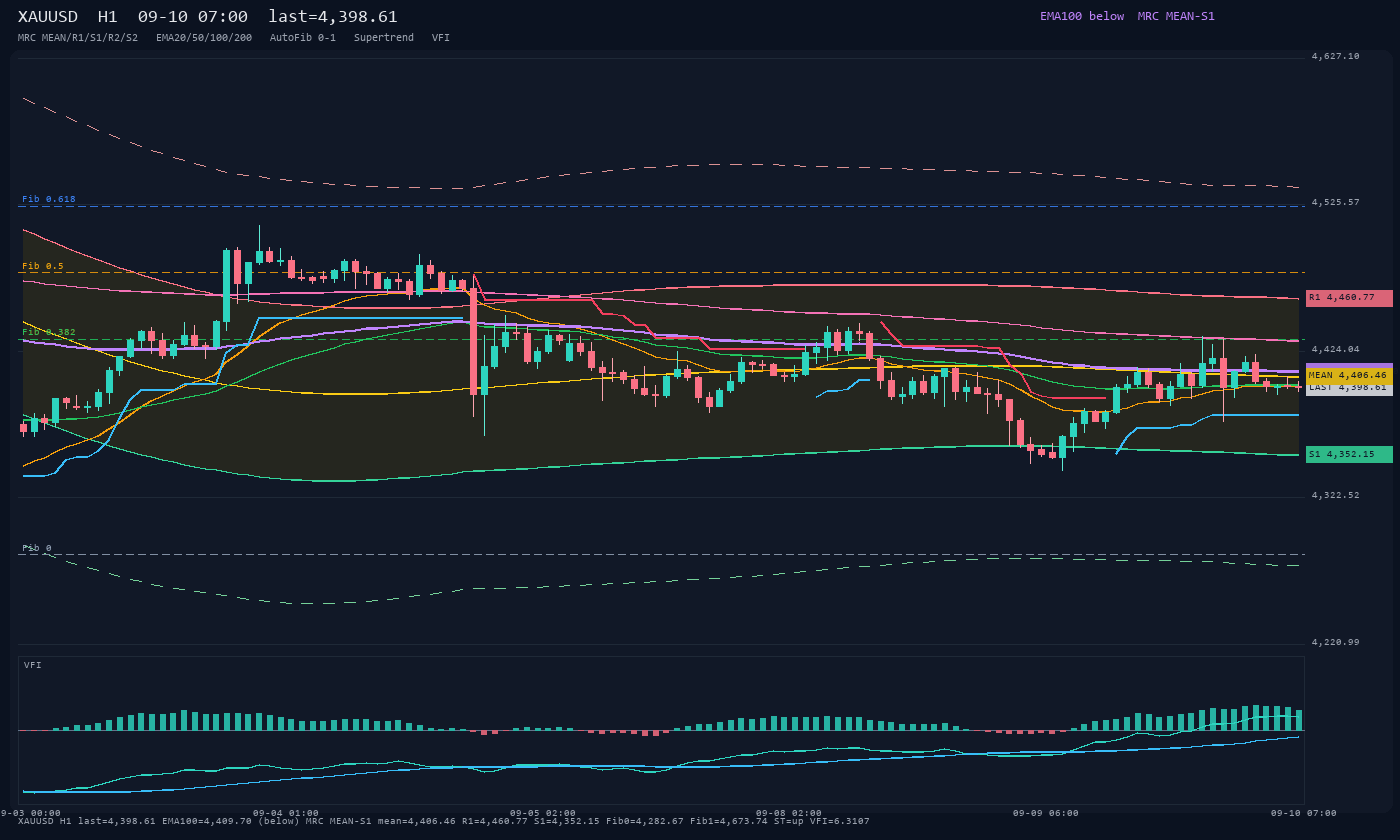Click the 09-05 02:00 time axis label
Screen dimensions: 1400x840
[543, 813]
